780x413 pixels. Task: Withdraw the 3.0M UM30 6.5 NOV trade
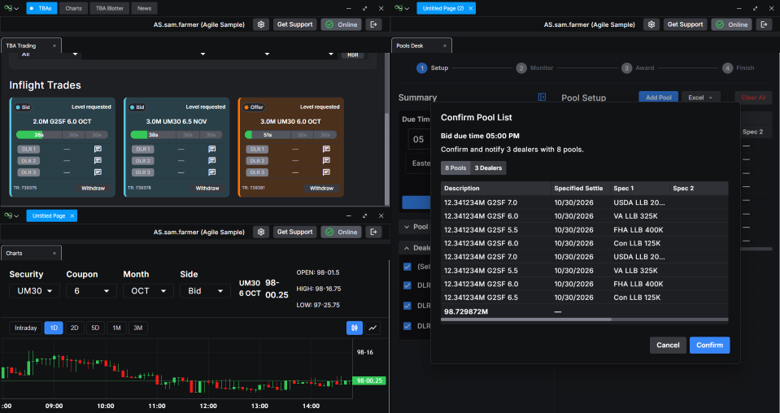pyautogui.click(x=207, y=189)
